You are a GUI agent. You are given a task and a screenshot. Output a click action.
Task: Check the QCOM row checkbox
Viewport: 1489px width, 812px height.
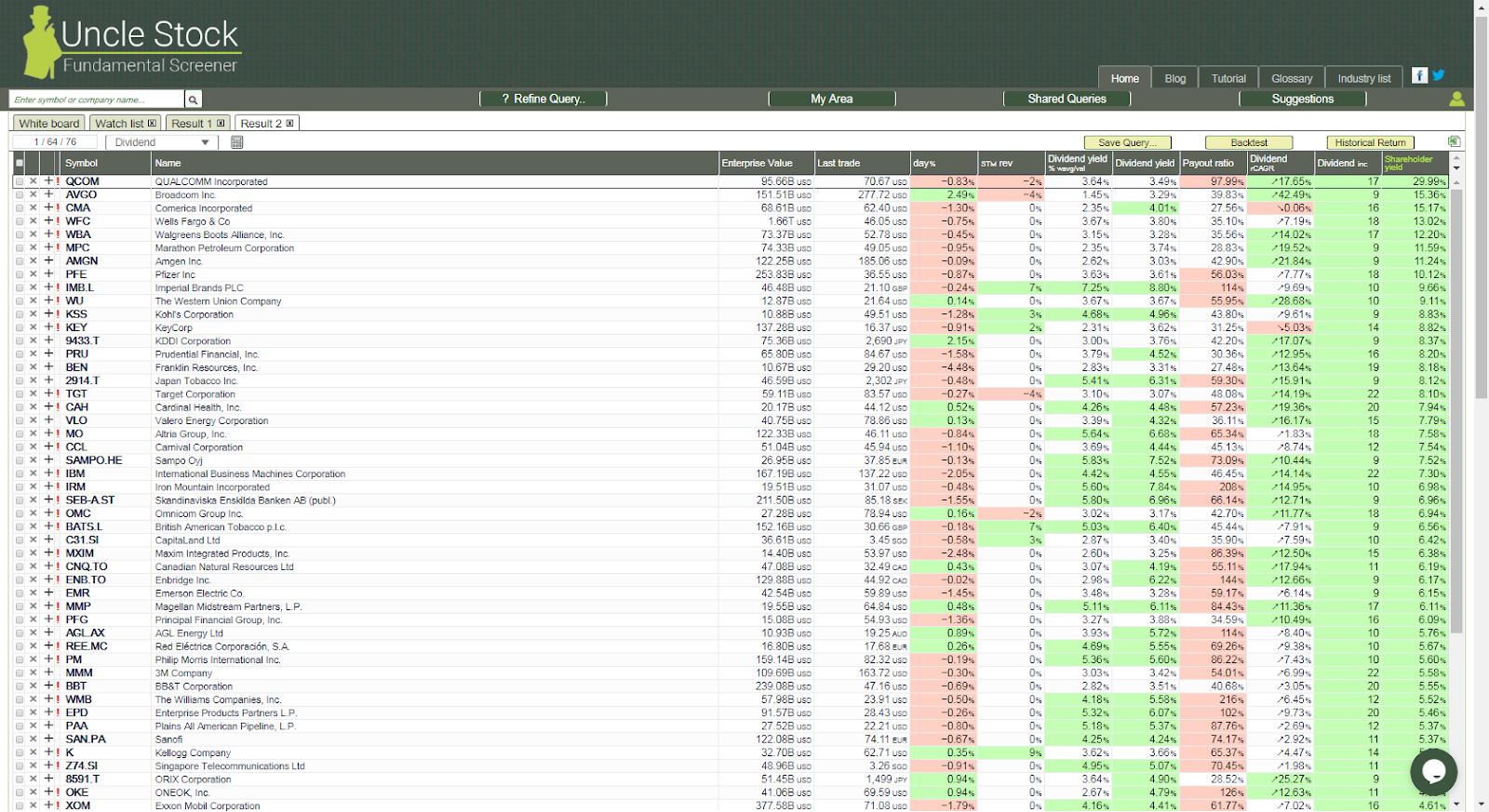coord(19,181)
